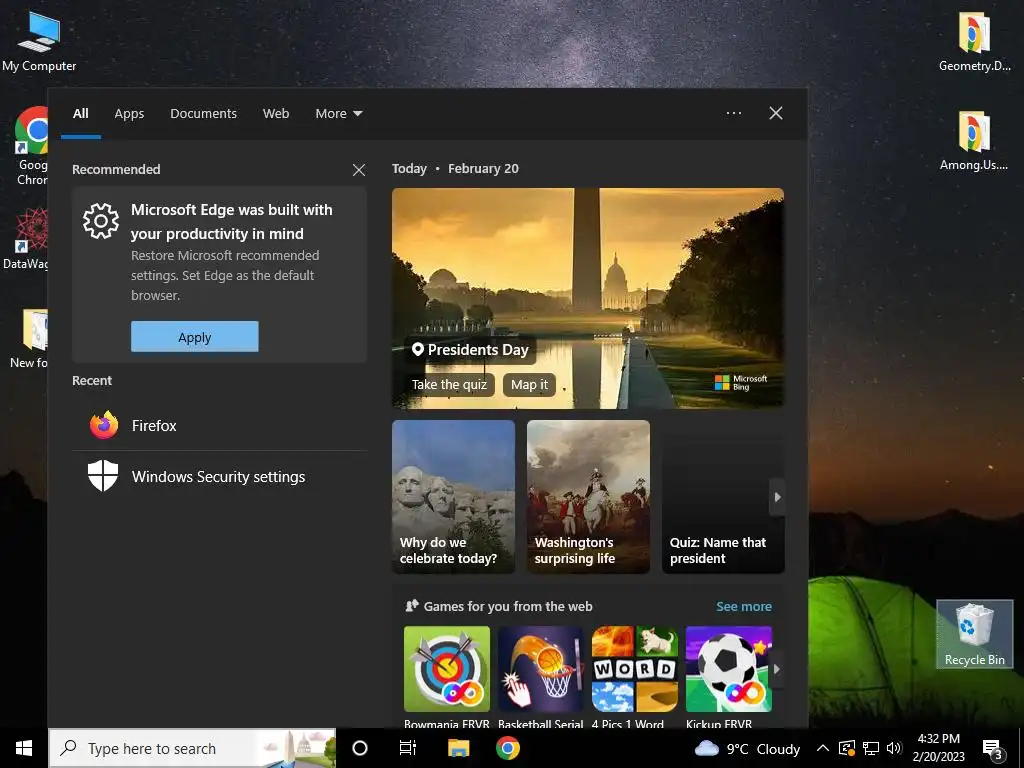Open Firefox from the Recent list
The width and height of the screenshot is (1024, 768).
[x=219, y=425]
